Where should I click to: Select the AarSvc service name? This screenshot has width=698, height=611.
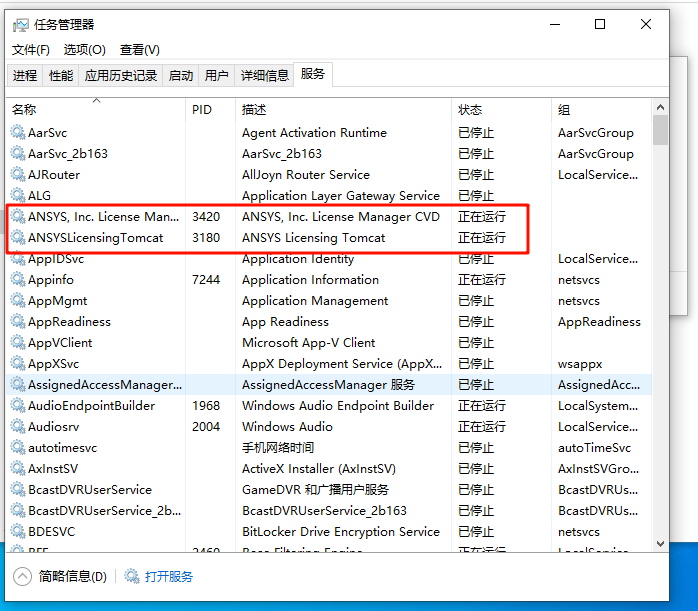tap(48, 133)
